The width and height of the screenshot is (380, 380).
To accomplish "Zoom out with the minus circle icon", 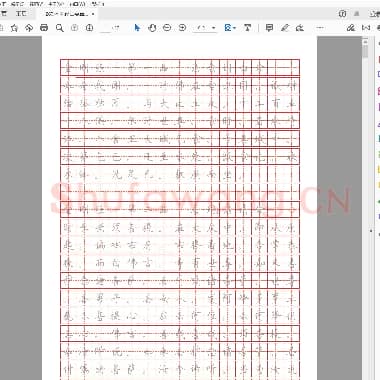I will click(x=167, y=28).
